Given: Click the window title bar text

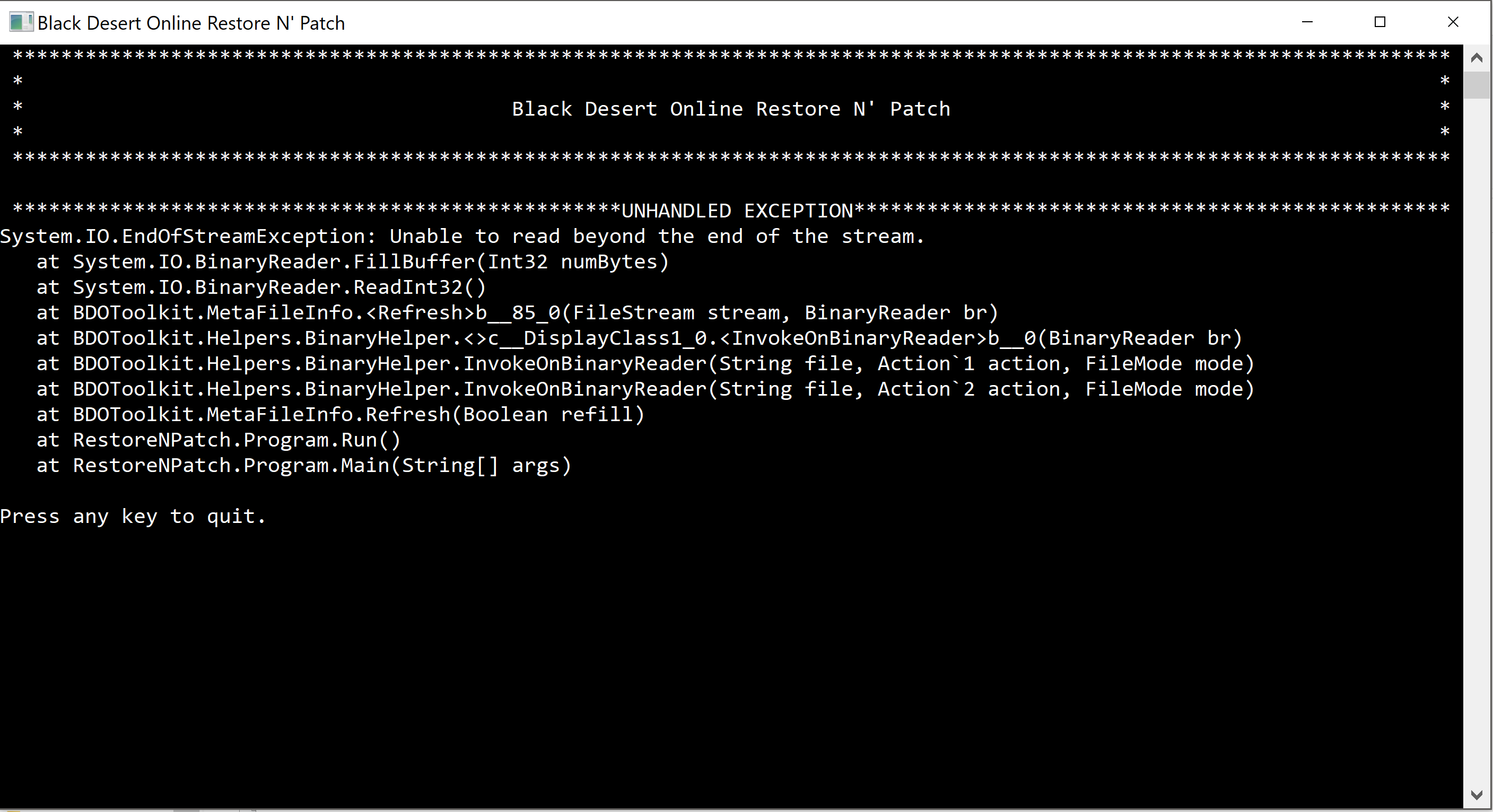Looking at the screenshot, I should tap(191, 23).
